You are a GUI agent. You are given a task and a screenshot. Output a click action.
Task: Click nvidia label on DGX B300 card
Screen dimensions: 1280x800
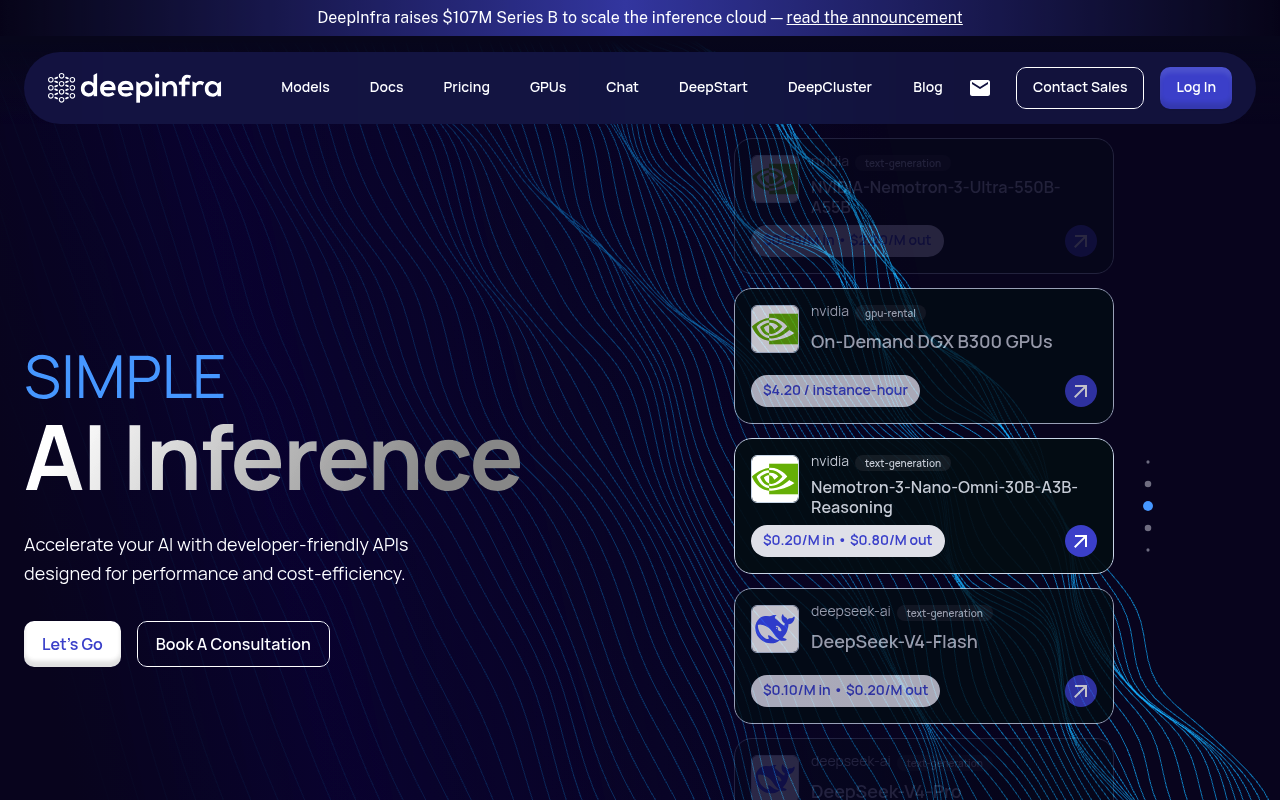click(x=830, y=311)
